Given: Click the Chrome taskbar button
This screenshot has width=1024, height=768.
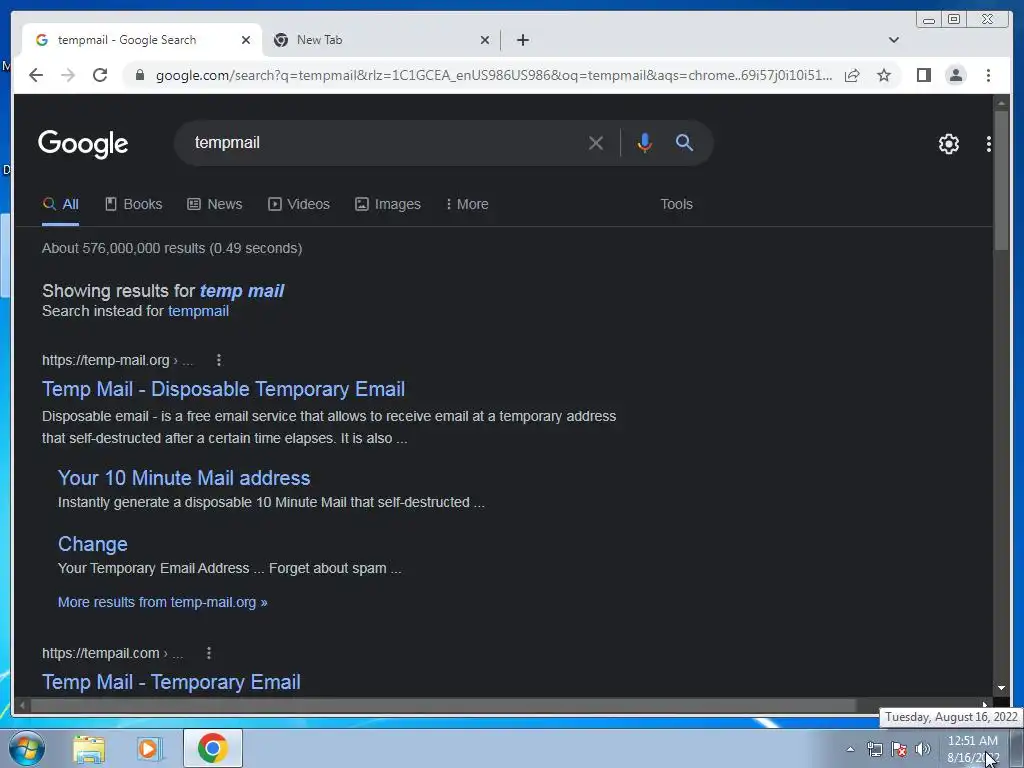Looking at the screenshot, I should [213, 748].
